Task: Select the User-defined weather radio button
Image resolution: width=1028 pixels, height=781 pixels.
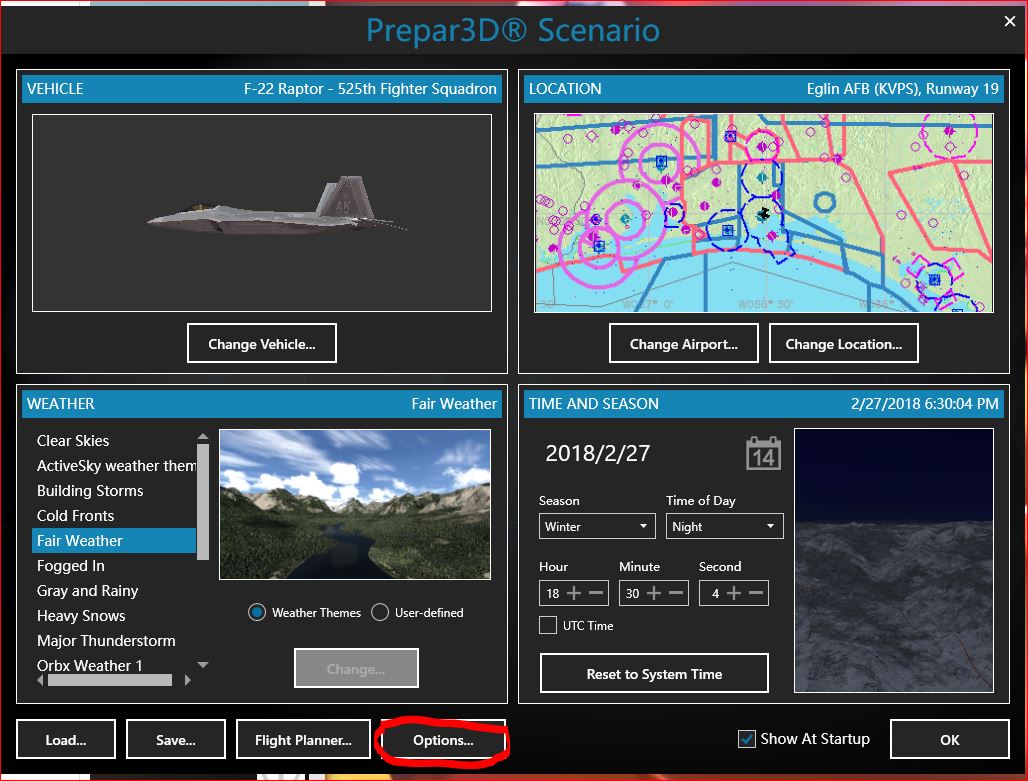Action: [x=381, y=613]
